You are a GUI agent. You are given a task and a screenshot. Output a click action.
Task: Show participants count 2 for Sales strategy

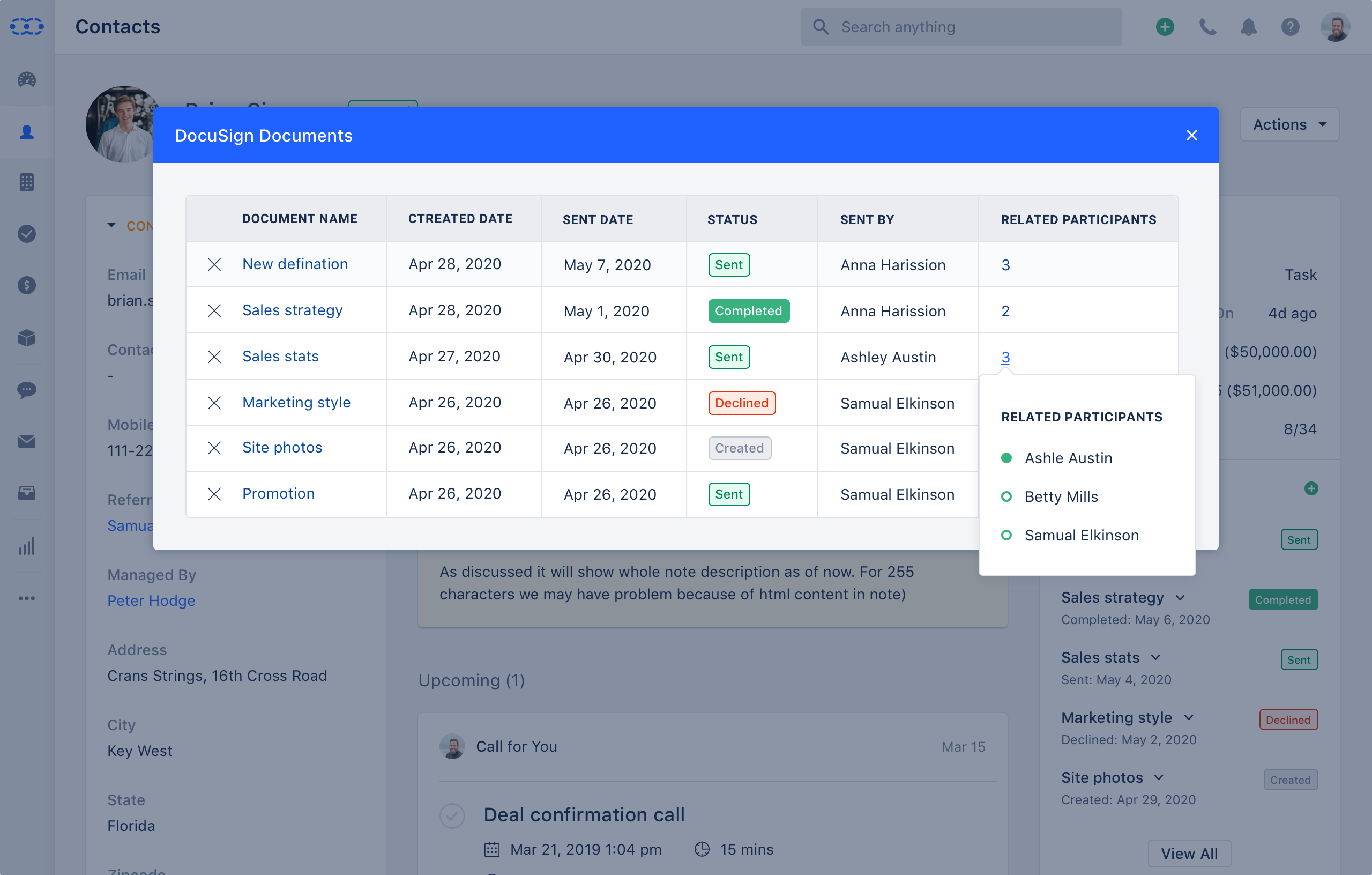(x=1005, y=312)
